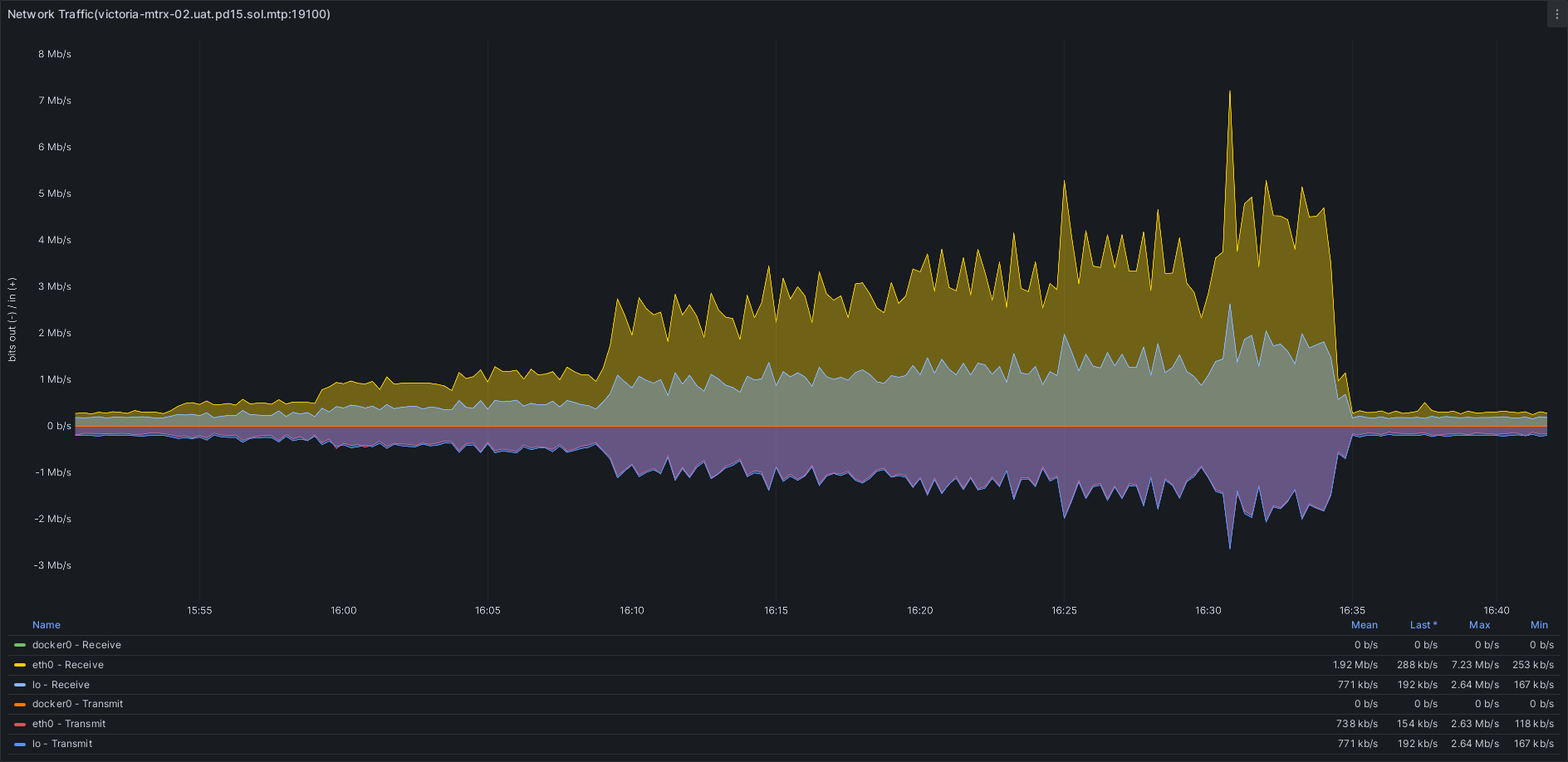Image resolution: width=1568 pixels, height=762 pixels.
Task: Sort legend by Max column
Action: point(1479,625)
